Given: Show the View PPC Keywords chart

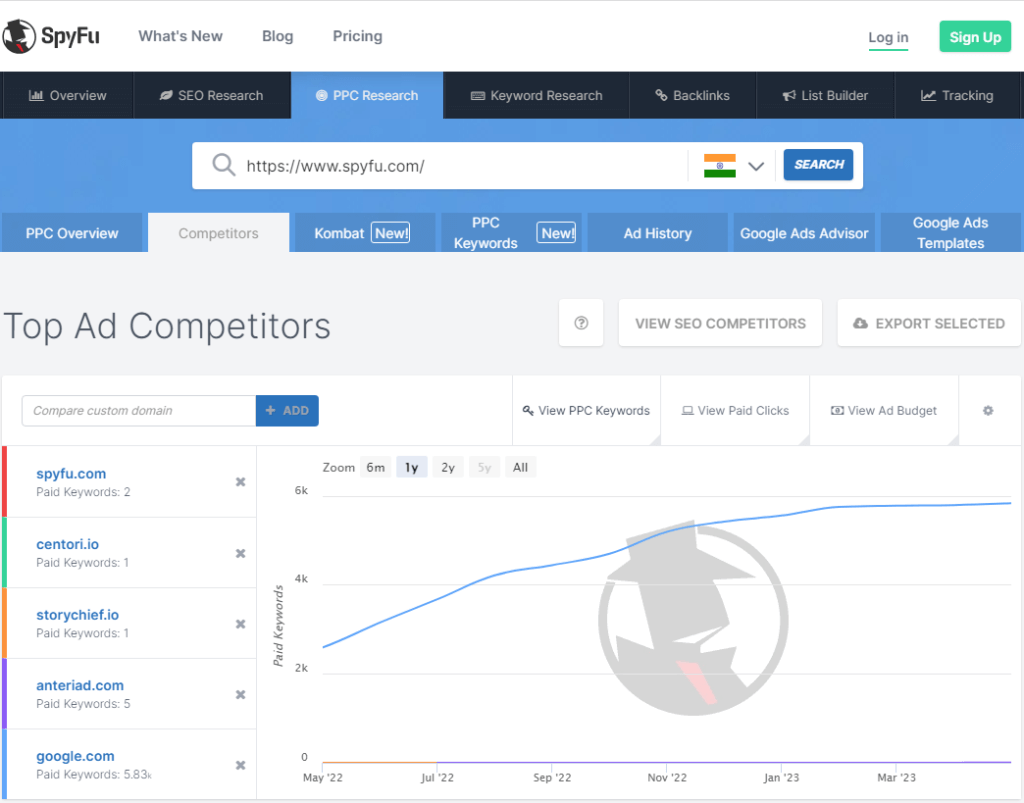Looking at the screenshot, I should click(x=586, y=410).
